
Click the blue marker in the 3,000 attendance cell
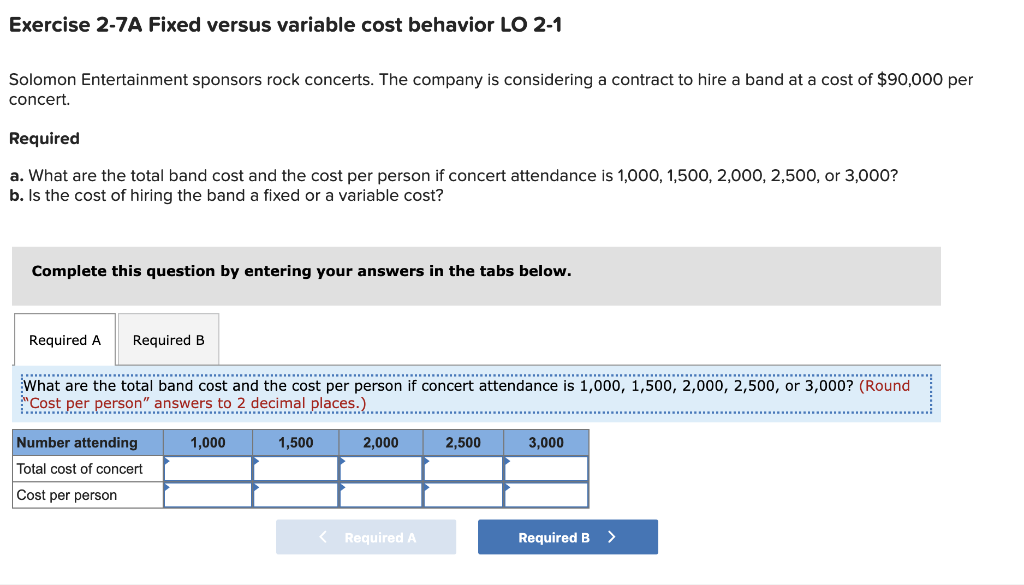[508, 461]
